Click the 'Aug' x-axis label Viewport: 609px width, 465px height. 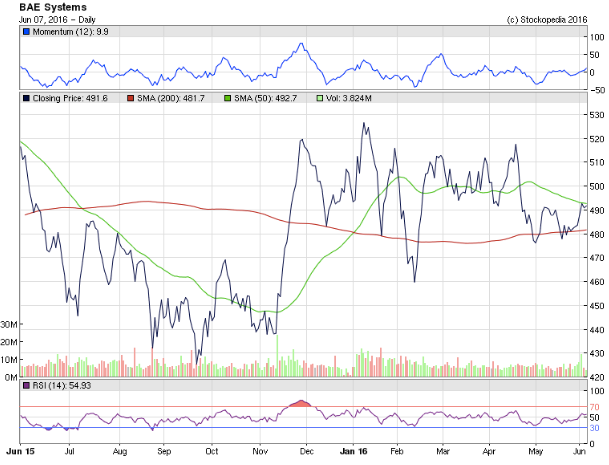point(120,451)
